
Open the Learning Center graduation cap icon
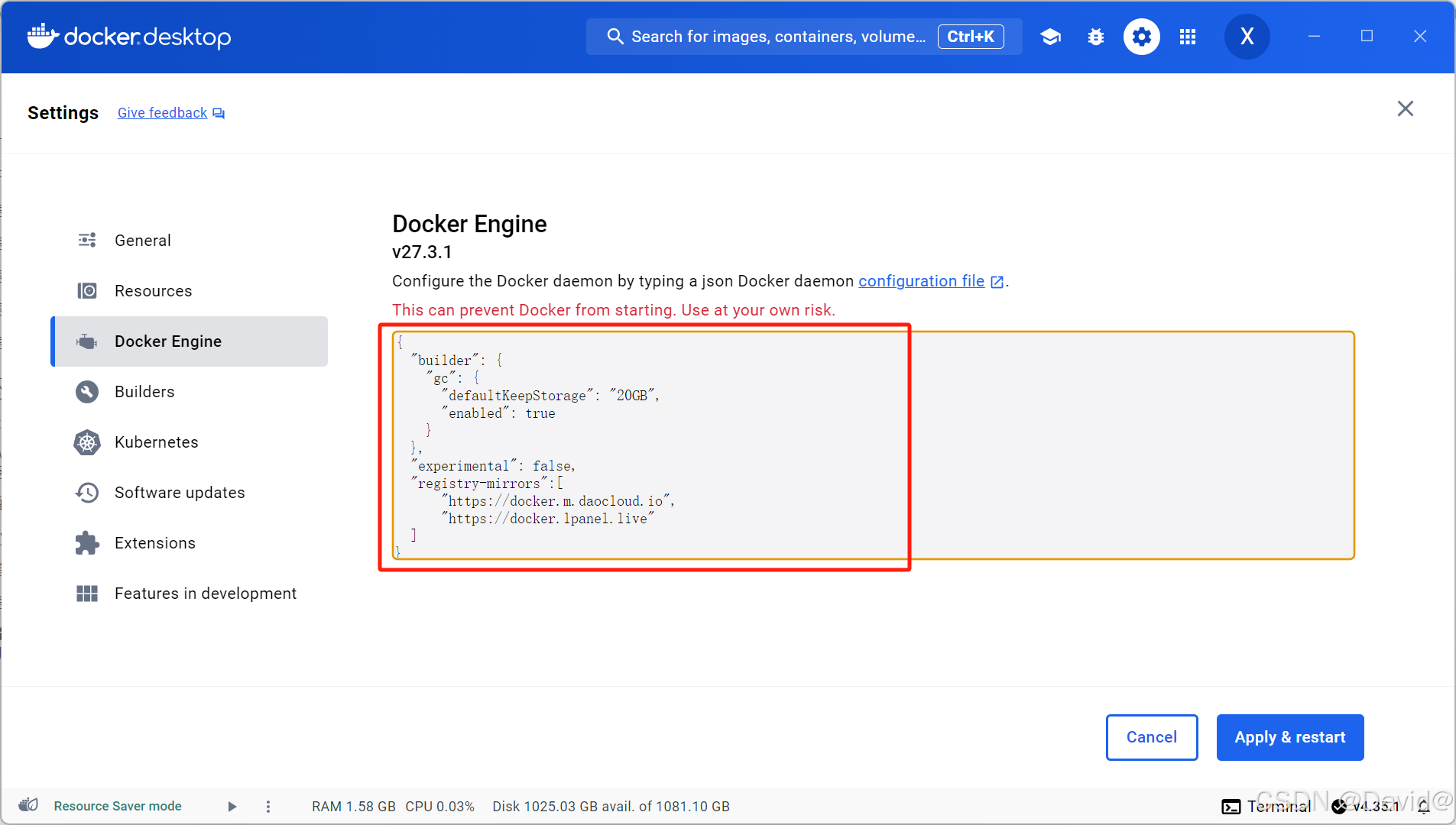tap(1051, 37)
